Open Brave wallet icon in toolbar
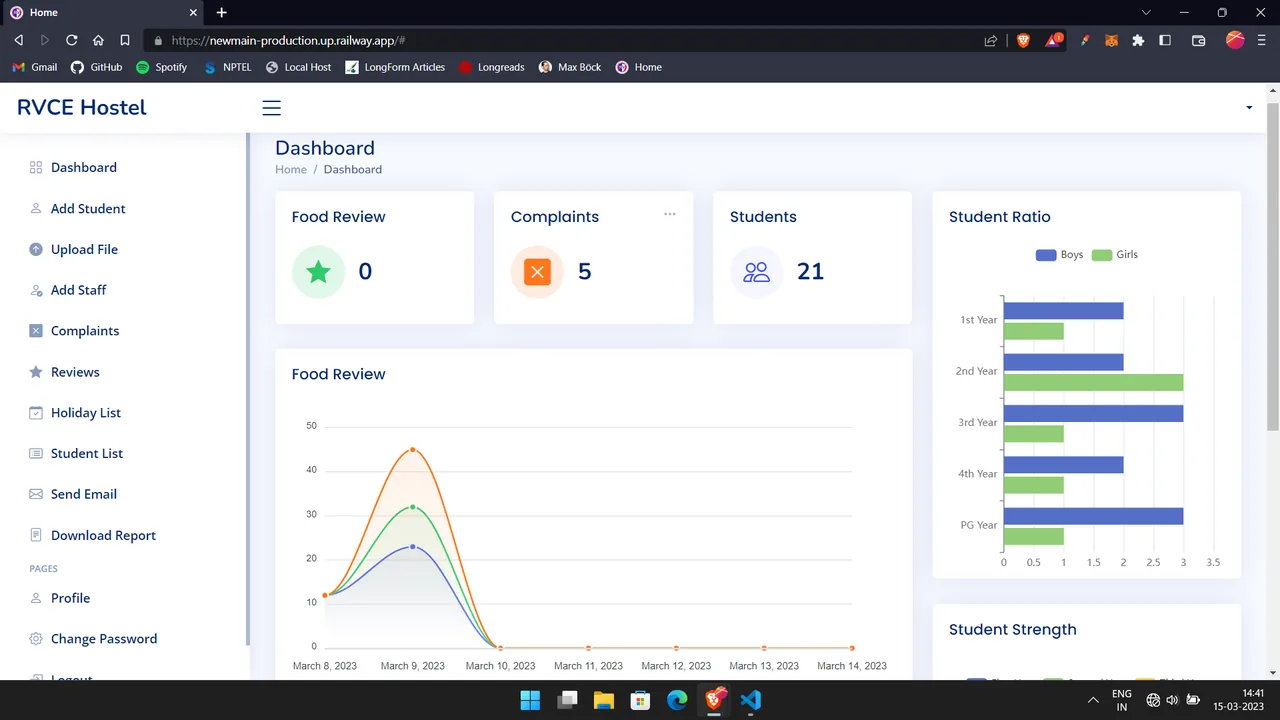The height and width of the screenshot is (720, 1280). tap(1199, 41)
